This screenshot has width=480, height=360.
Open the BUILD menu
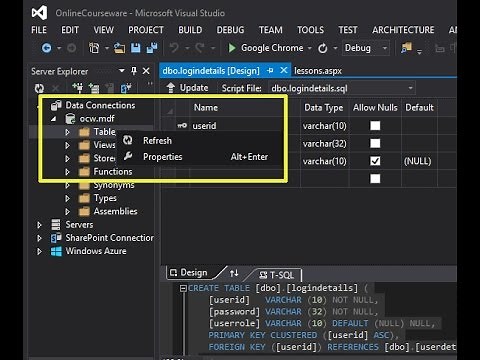coord(190,30)
